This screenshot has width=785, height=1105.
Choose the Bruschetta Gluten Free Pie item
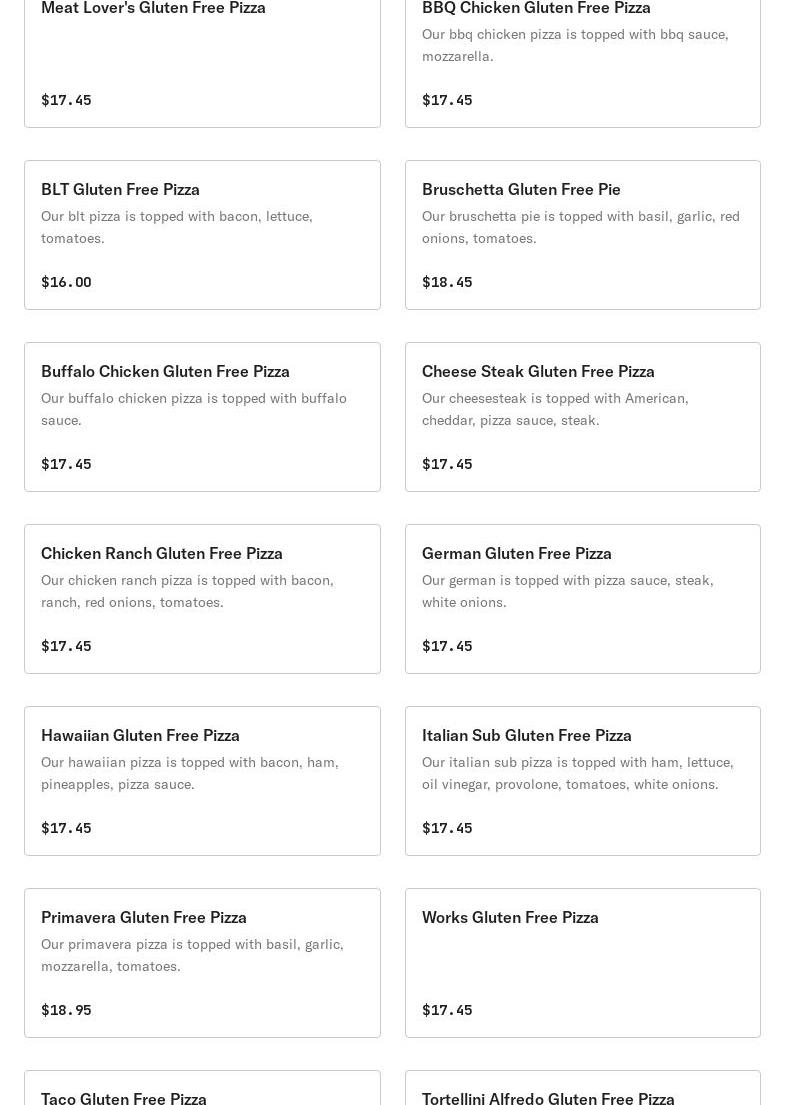(x=521, y=189)
